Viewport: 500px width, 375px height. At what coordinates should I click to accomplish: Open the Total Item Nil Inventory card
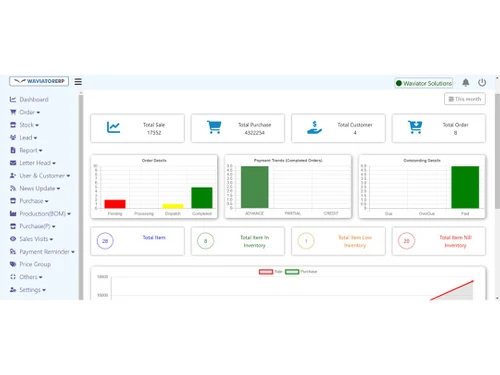(439, 241)
